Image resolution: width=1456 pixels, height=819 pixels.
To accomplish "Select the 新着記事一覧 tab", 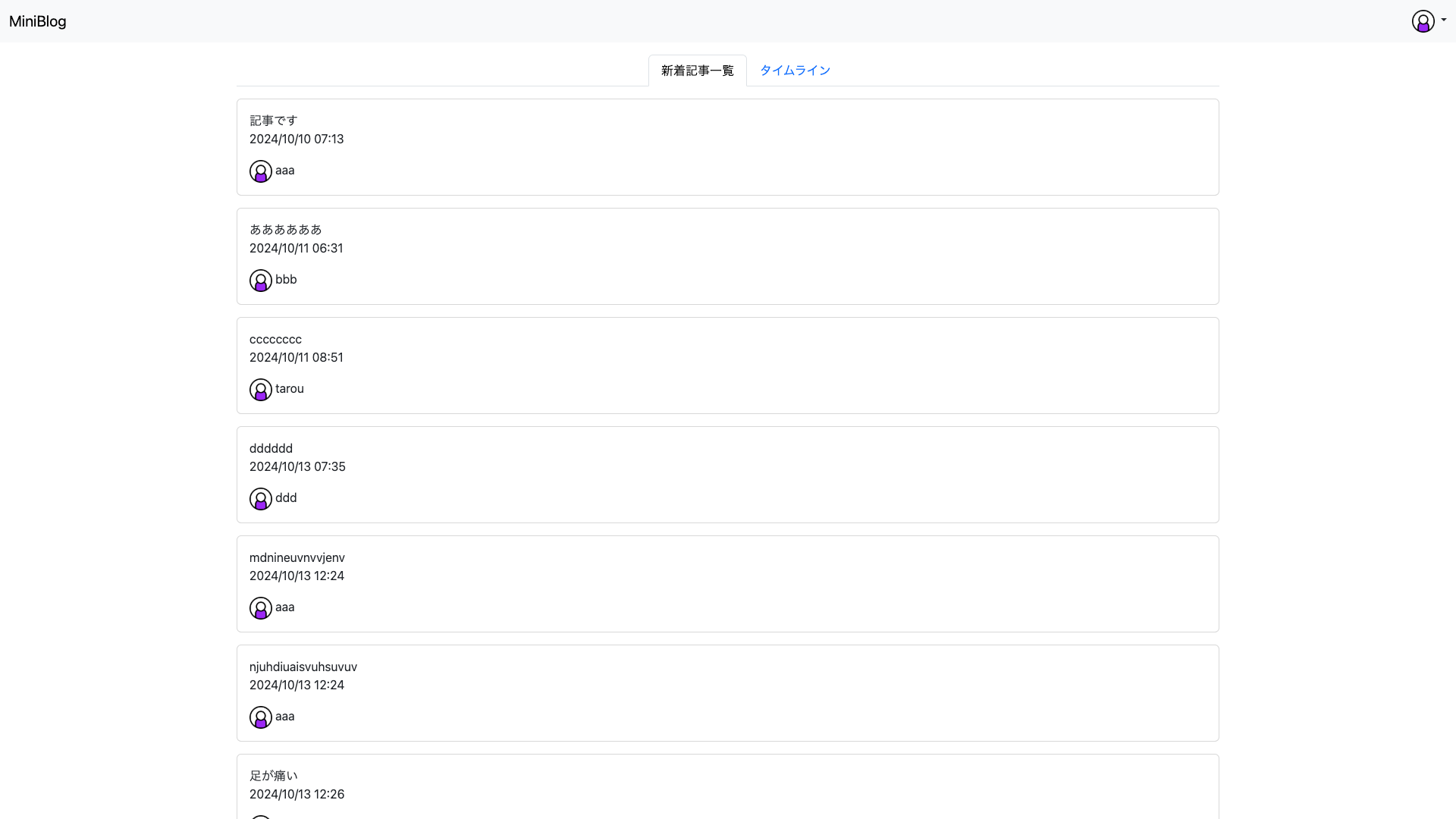I will (x=697, y=71).
